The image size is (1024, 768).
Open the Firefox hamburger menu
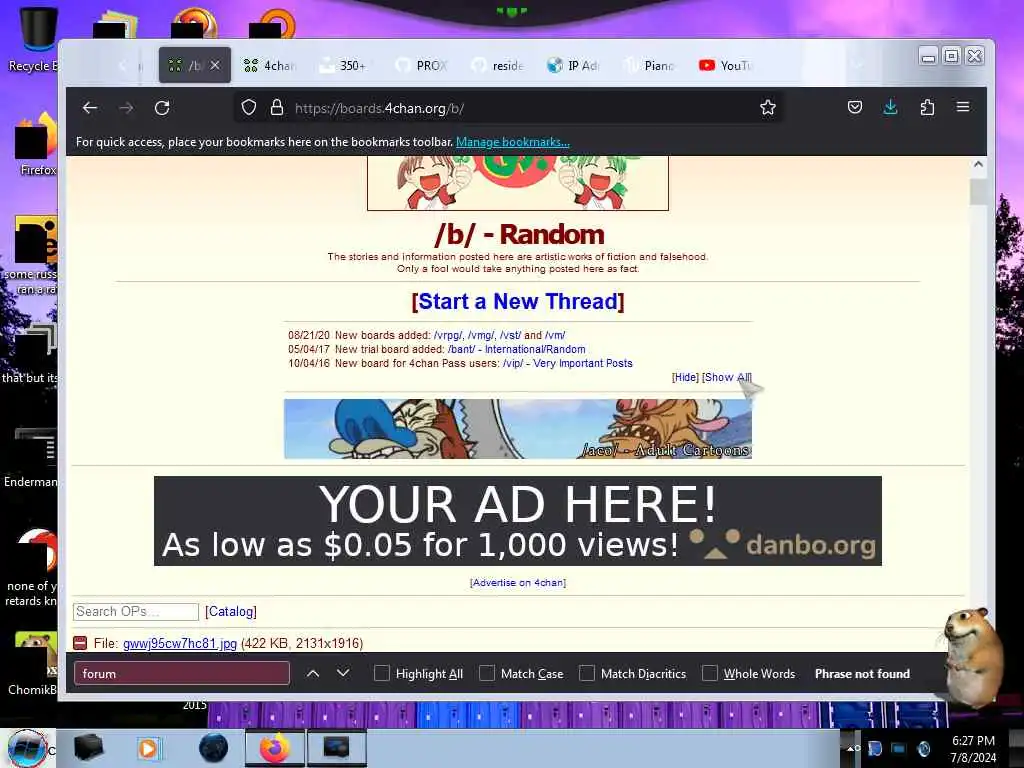963,107
